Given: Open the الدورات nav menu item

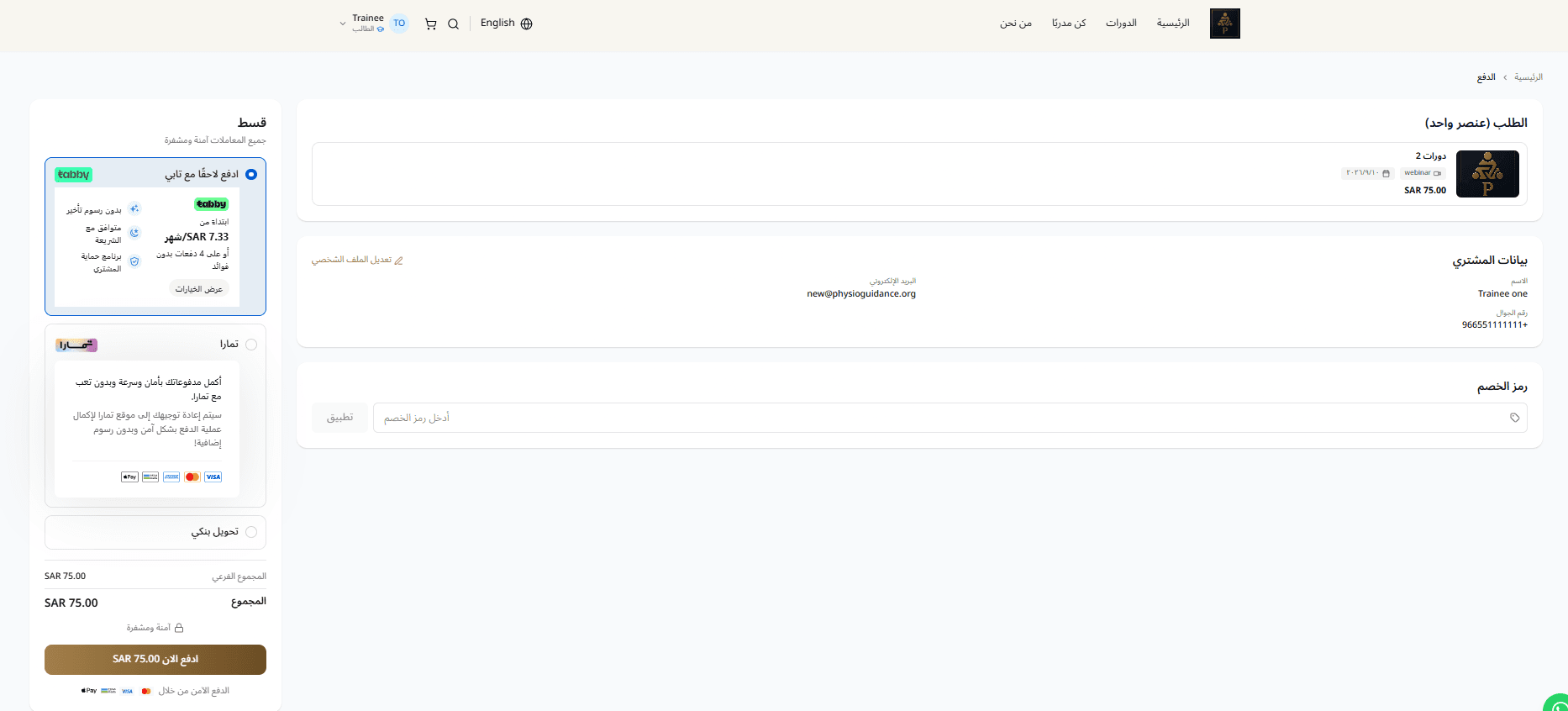Looking at the screenshot, I should tap(1121, 24).
